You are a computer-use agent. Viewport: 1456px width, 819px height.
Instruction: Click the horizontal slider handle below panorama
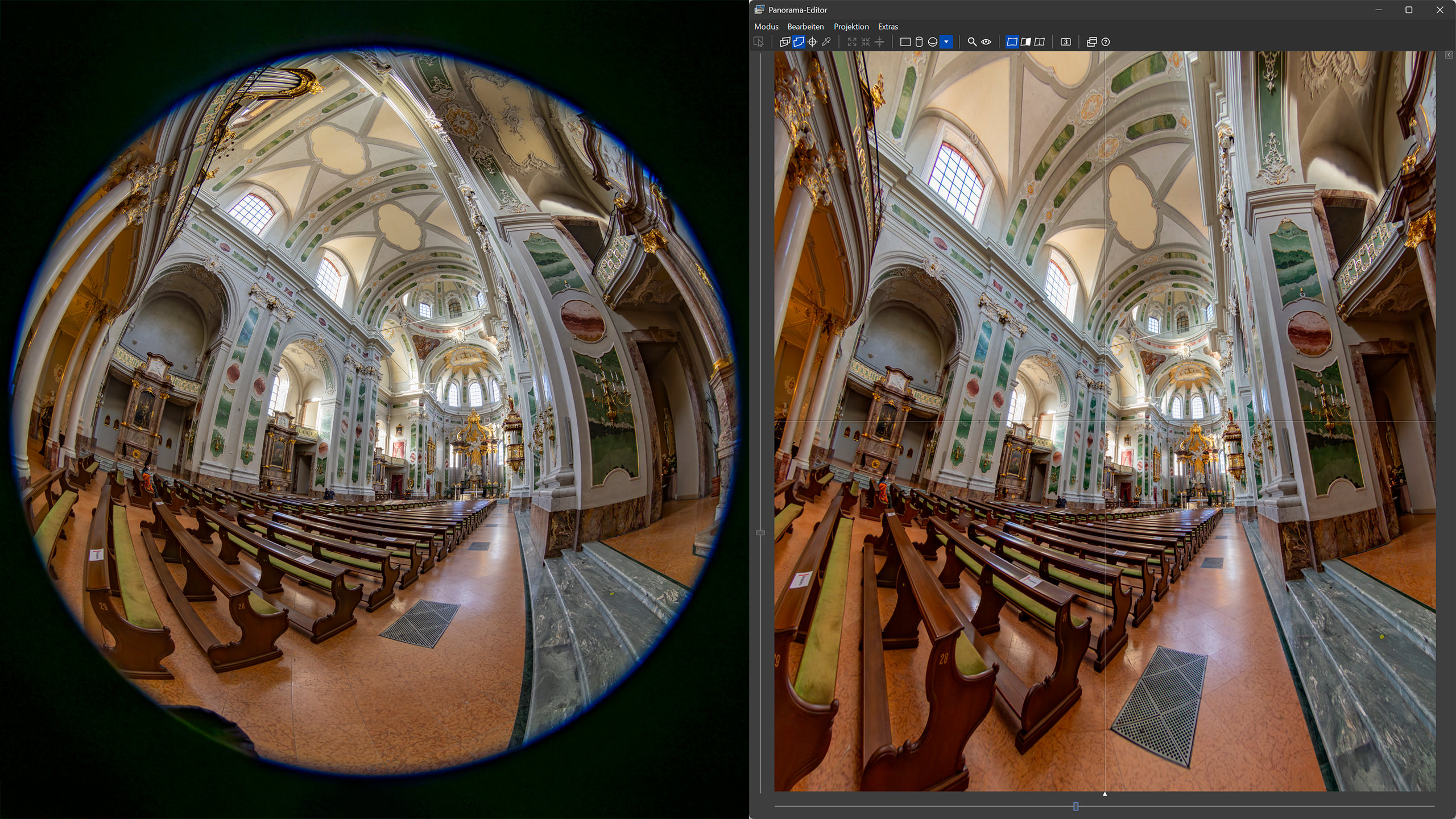pyautogui.click(x=1076, y=806)
